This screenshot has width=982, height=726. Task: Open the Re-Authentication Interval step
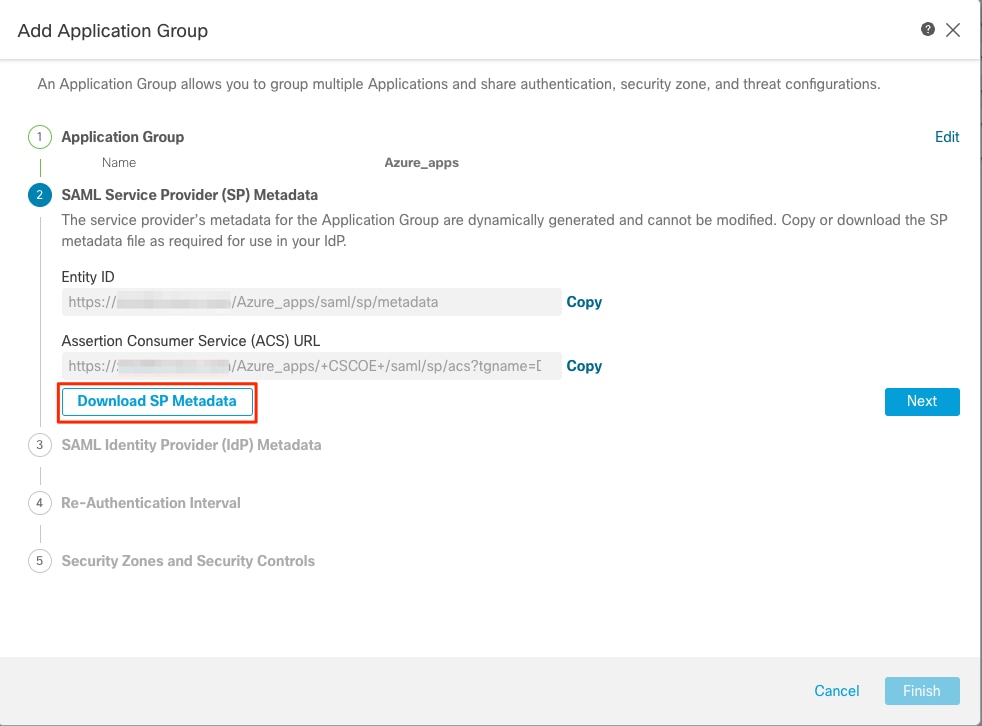[151, 503]
